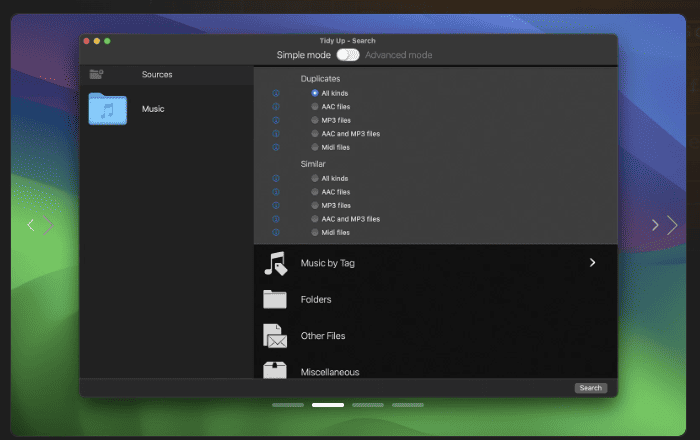Select Duplicates MP3 files radio button
Image resolution: width=700 pixels, height=440 pixels.
point(315,120)
